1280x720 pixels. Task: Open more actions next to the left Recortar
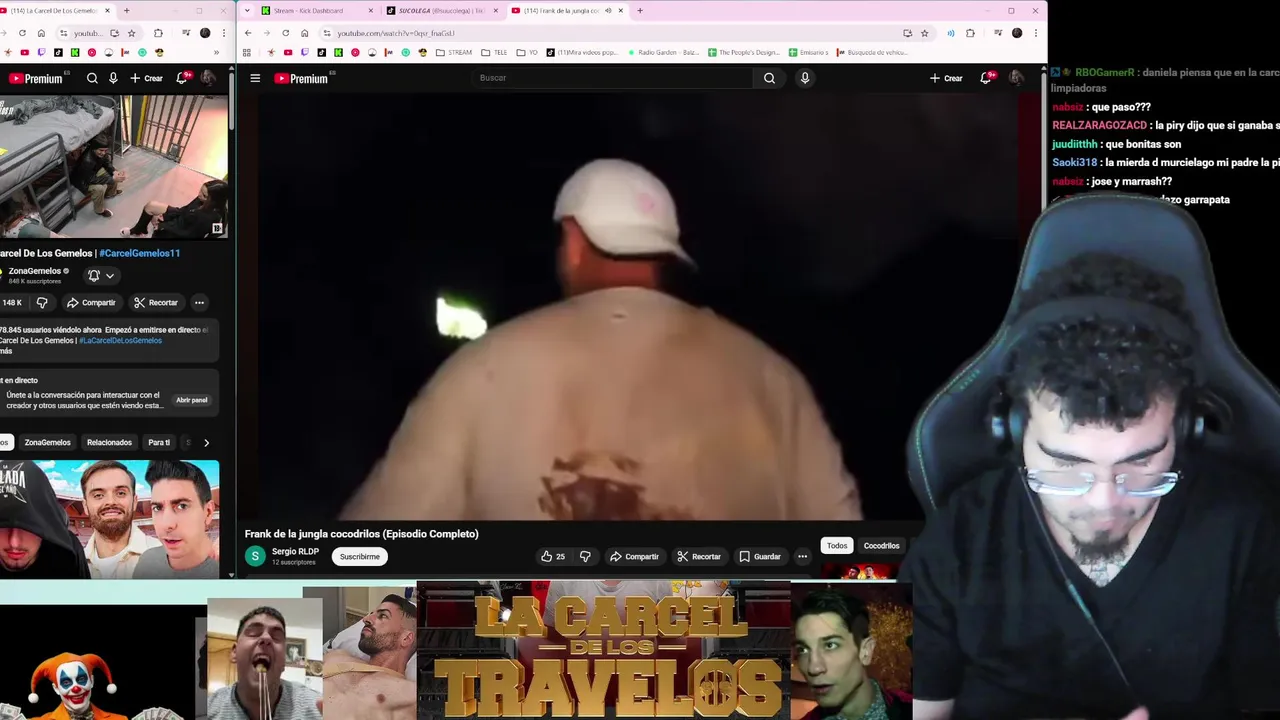pos(199,302)
